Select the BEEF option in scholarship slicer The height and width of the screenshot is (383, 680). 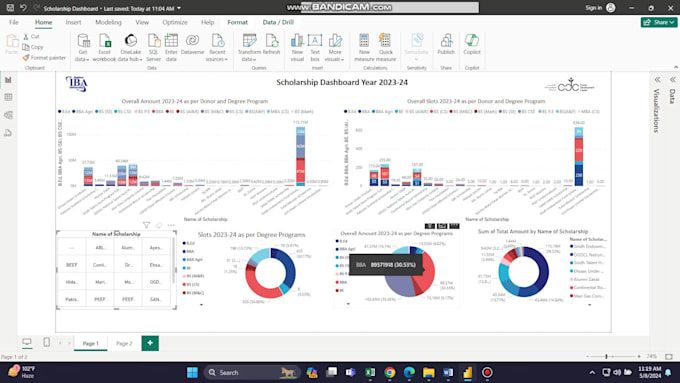point(72,265)
